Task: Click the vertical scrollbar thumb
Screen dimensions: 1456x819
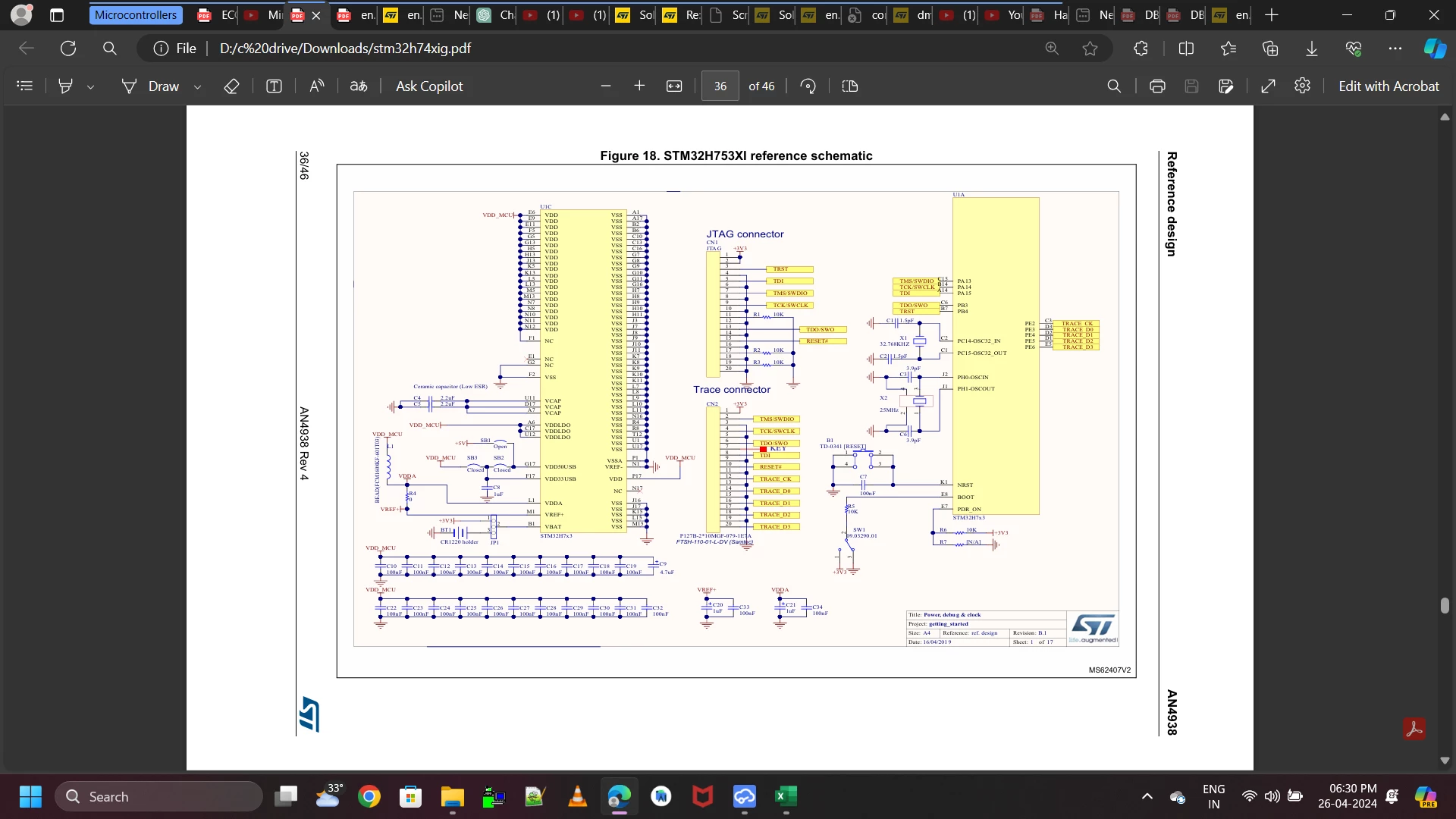Action: coord(1445,605)
